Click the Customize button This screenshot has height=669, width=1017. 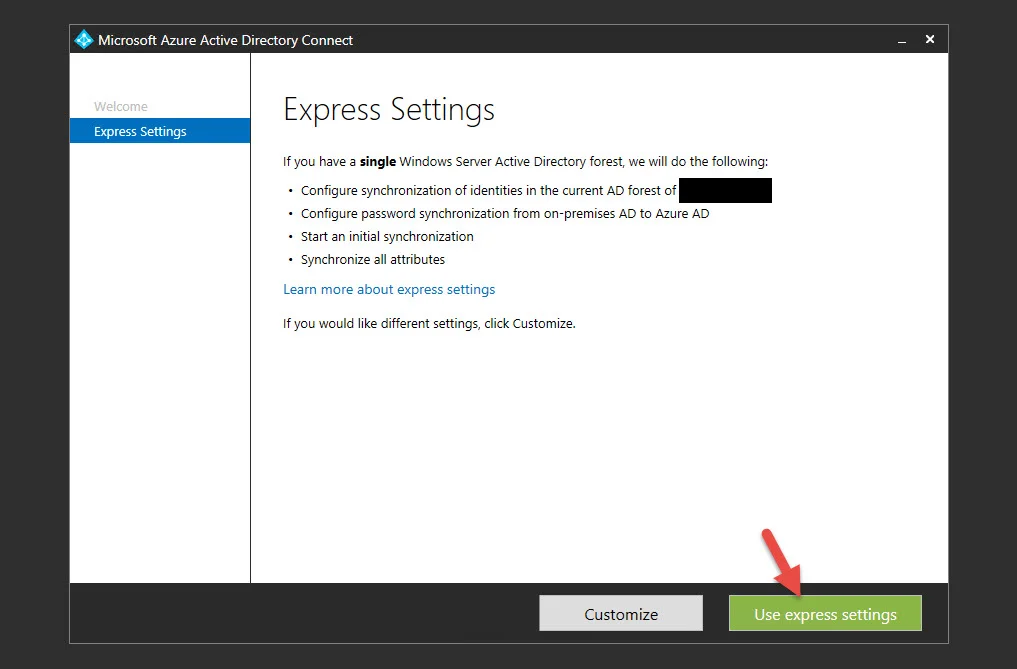(x=621, y=613)
